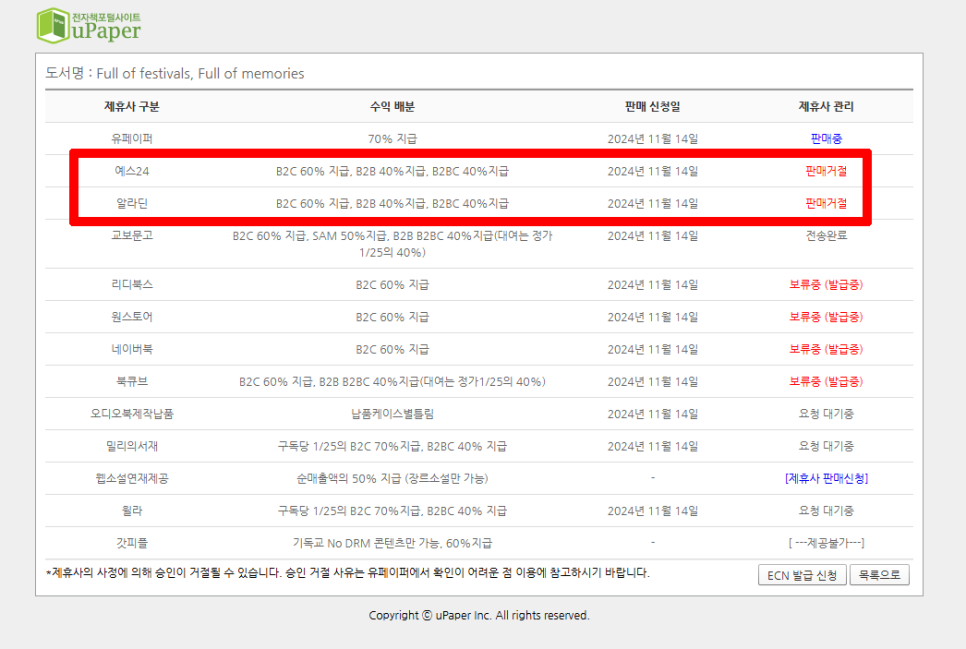
Task: Select the 밀리의서재 partner name
Action: click(x=132, y=446)
